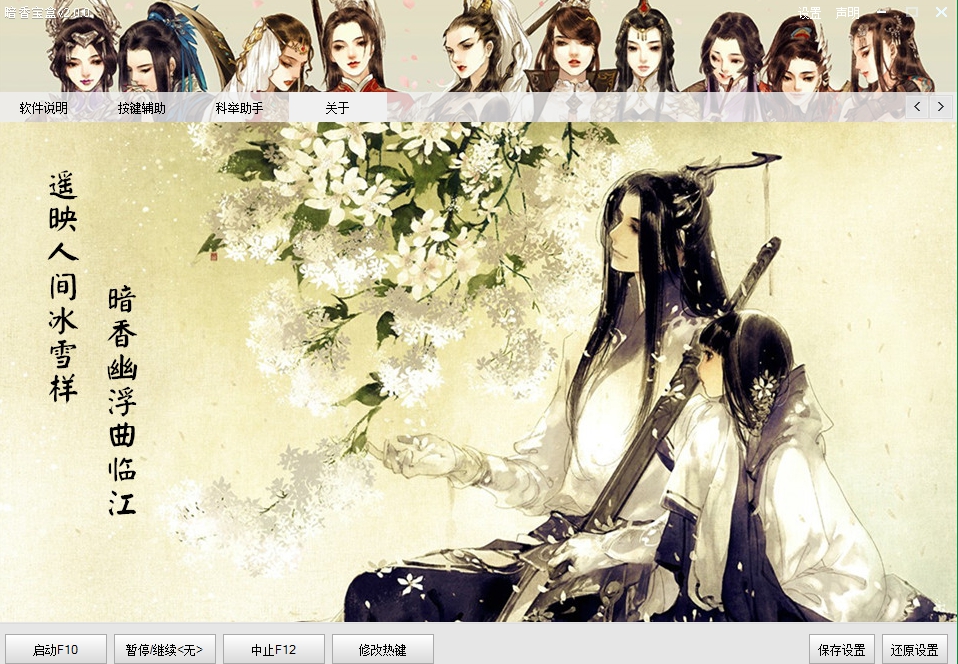Open the 科举助手 tab
958x664 pixels.
240,108
